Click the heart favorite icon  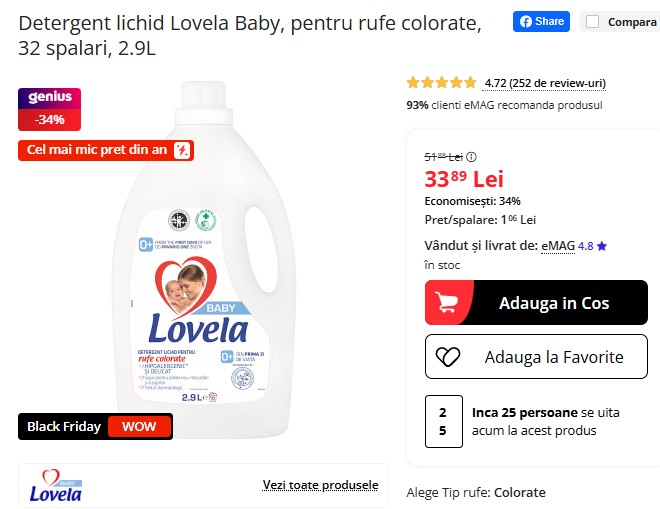(449, 357)
